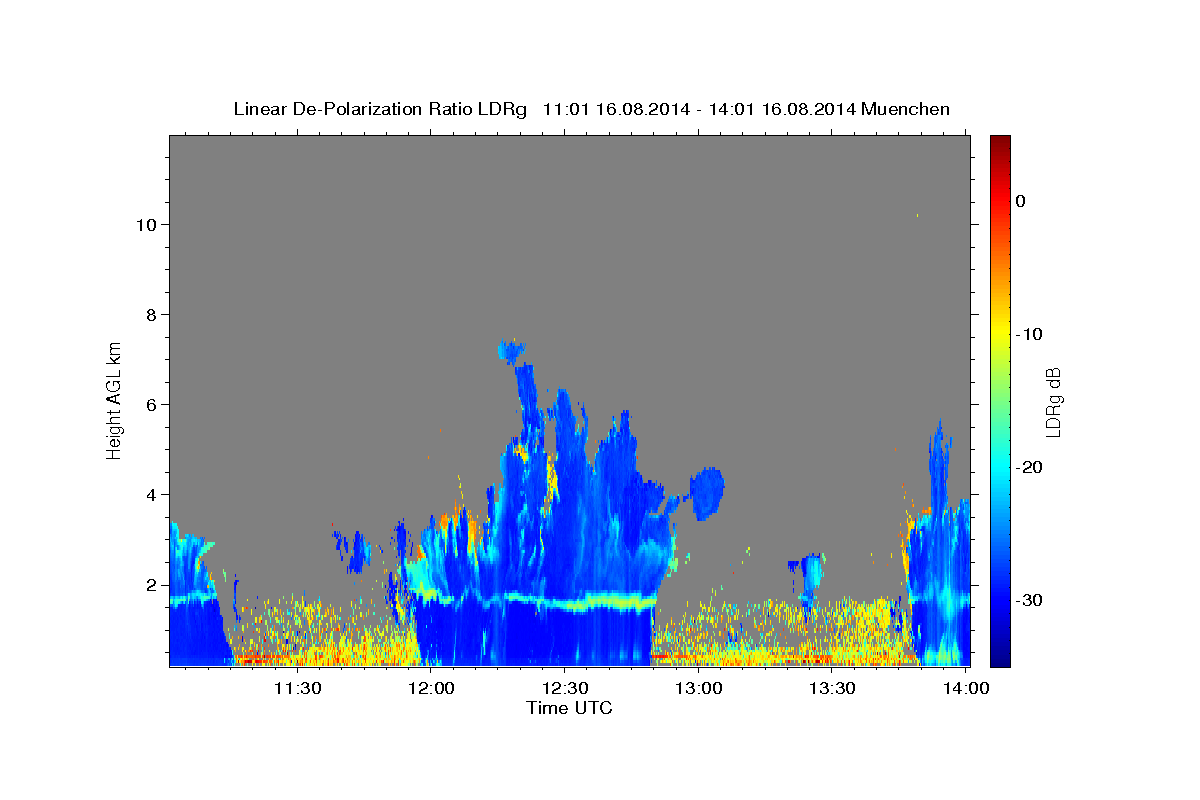Image resolution: width=1200 pixels, height=800 pixels.
Task: Click the isolated blue cloud blob near 13:00 at 4 km
Action: click(707, 493)
